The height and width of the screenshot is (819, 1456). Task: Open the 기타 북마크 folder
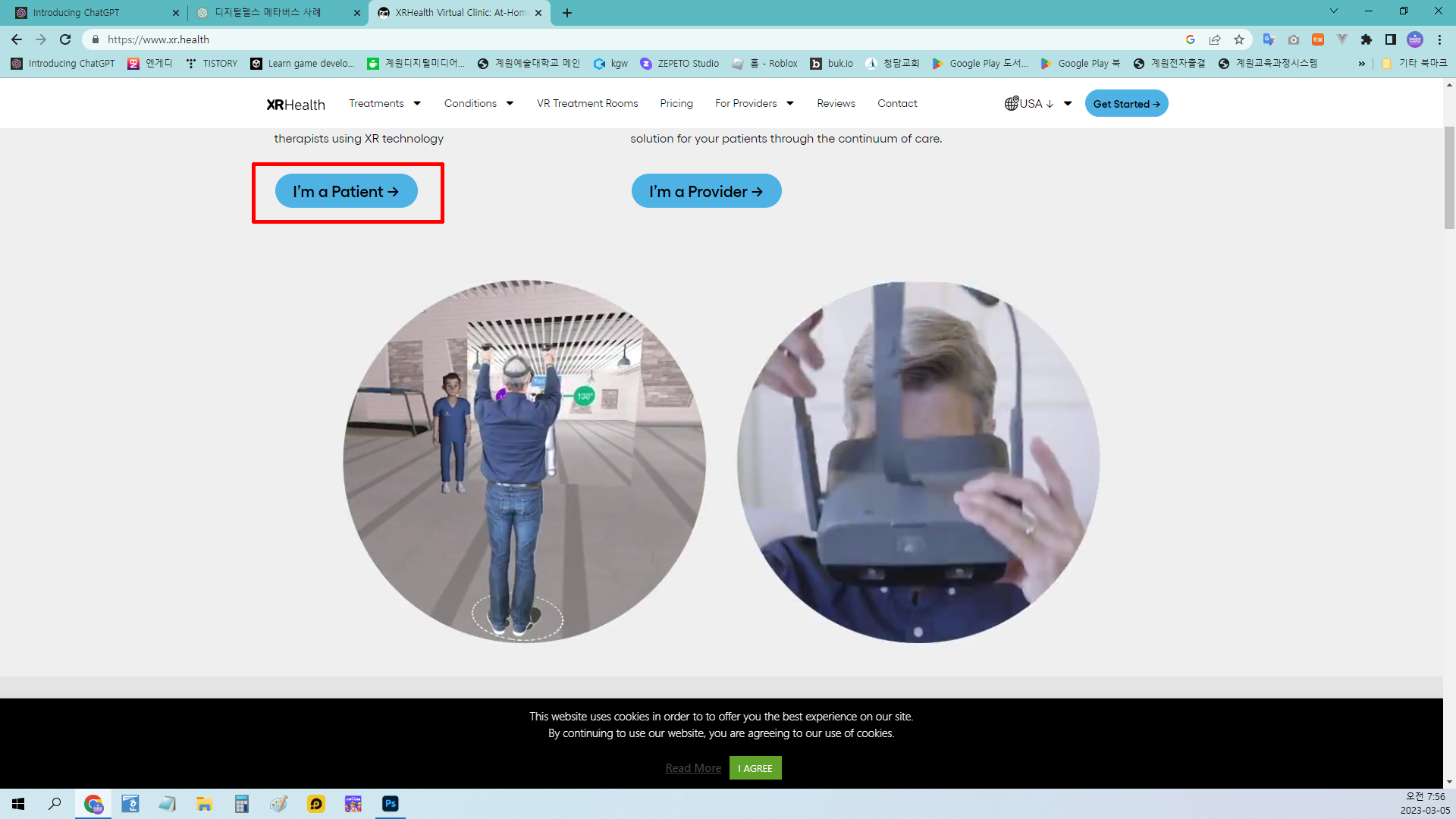click(x=1414, y=64)
